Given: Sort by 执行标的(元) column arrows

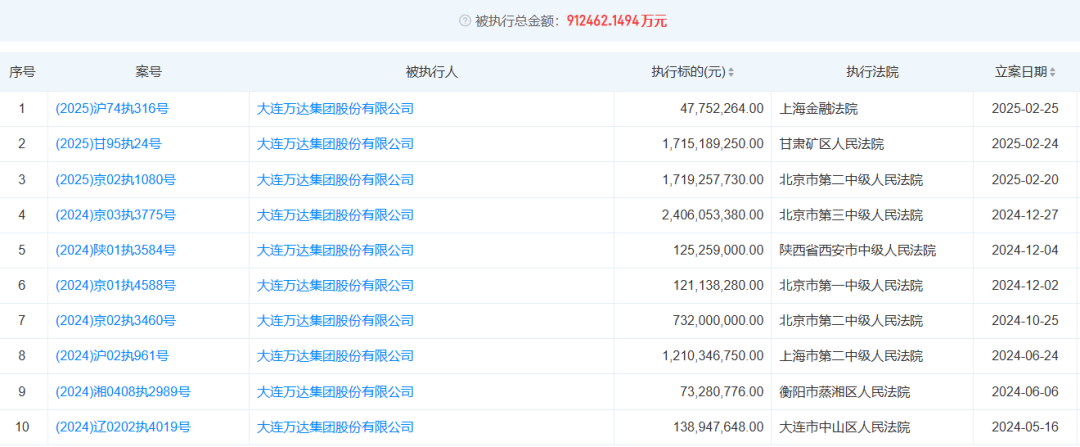Looking at the screenshot, I should [731, 72].
